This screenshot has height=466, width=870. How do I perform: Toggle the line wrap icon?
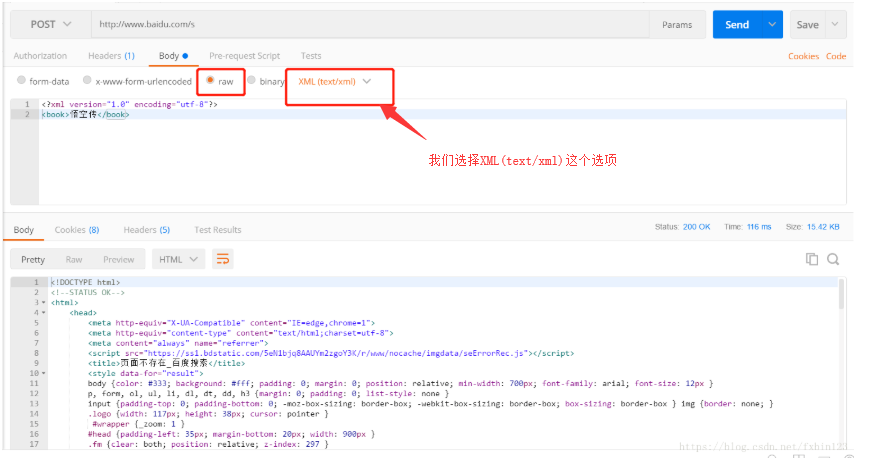[222, 259]
